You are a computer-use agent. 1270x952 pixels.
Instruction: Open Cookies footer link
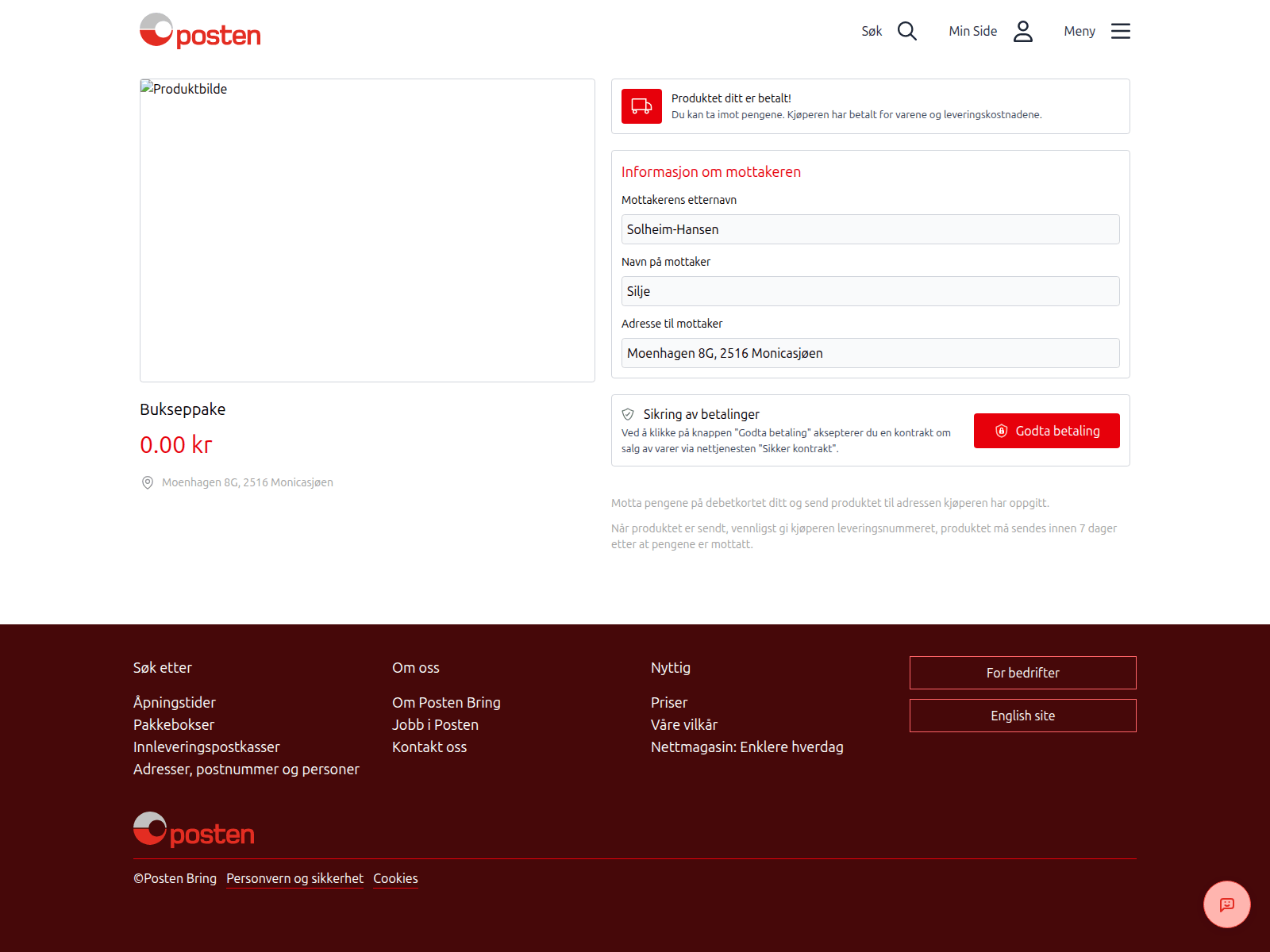pyautogui.click(x=395, y=878)
